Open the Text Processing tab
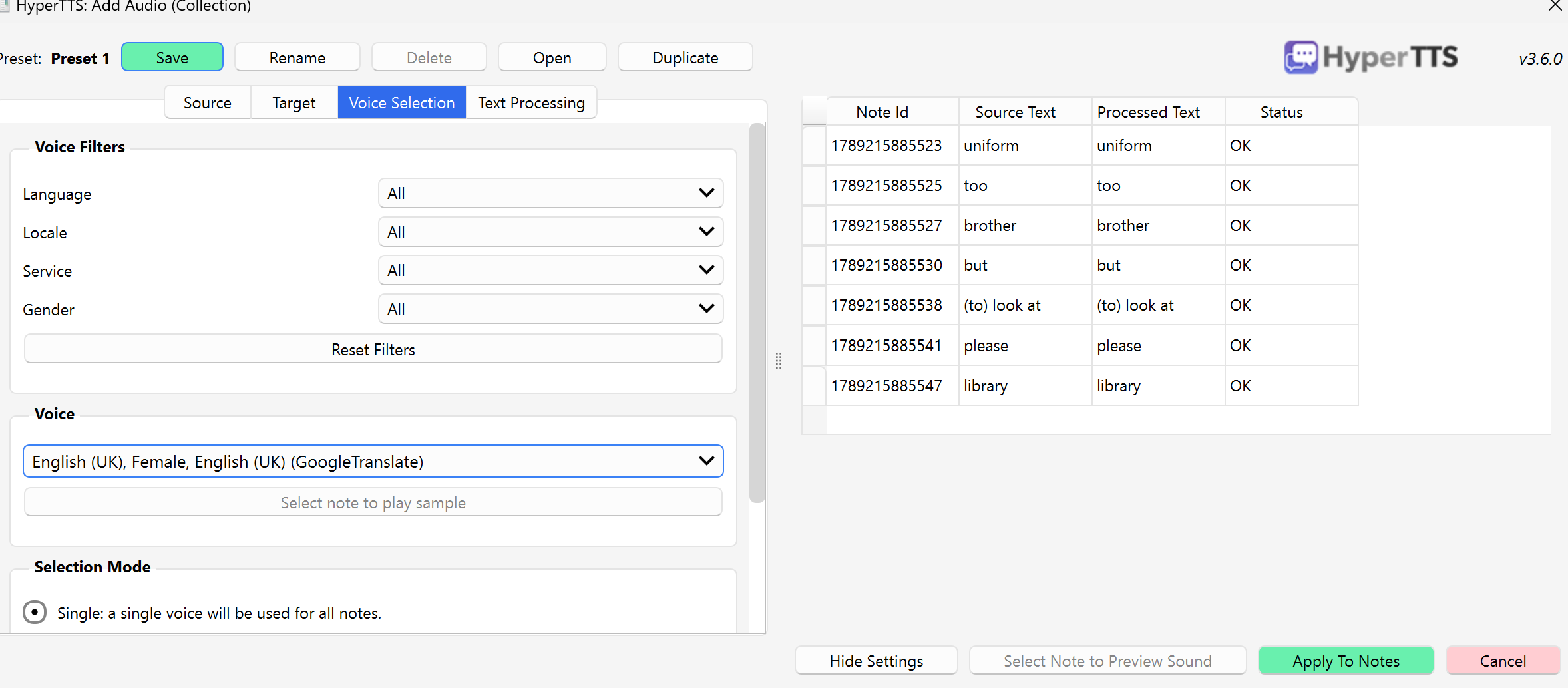 tap(531, 102)
